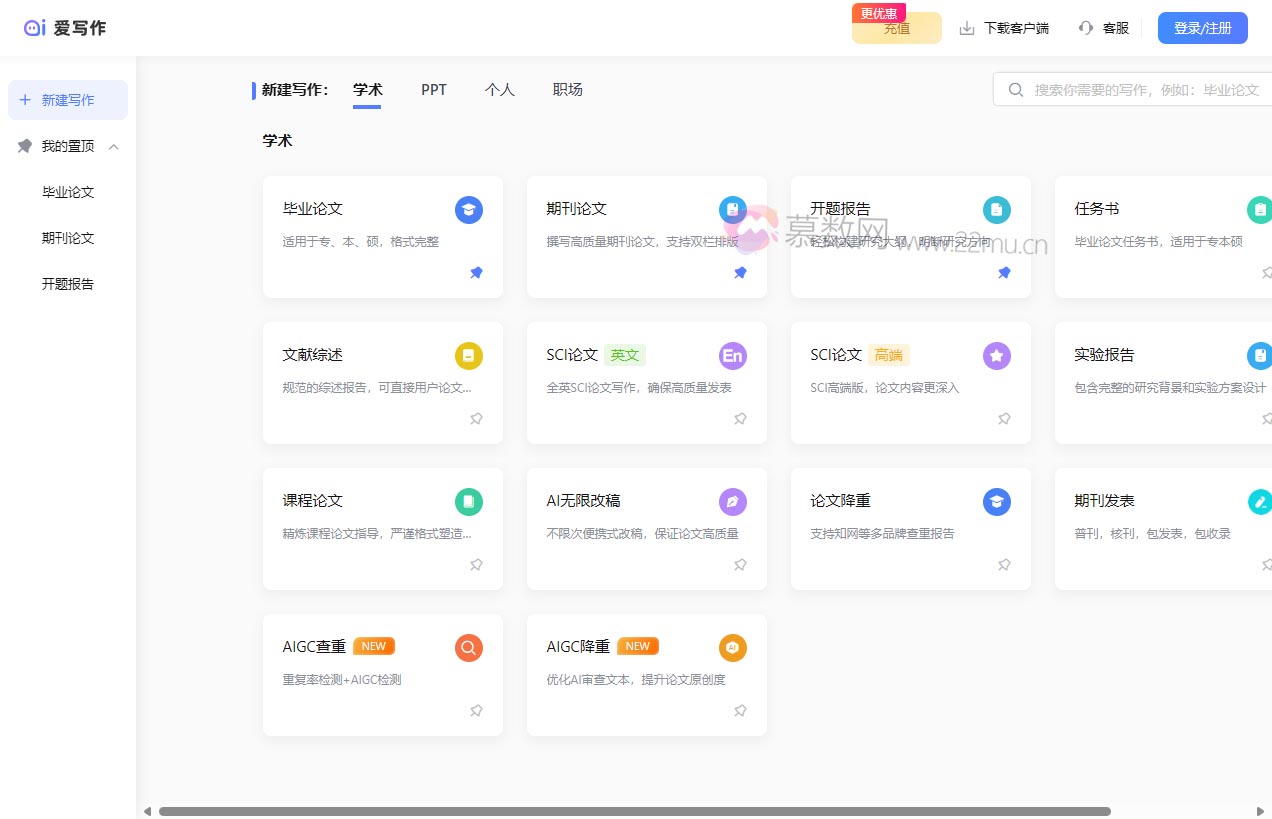Click the graduation cap icon on 毕业论文 card
This screenshot has width=1272, height=819.
tap(468, 210)
